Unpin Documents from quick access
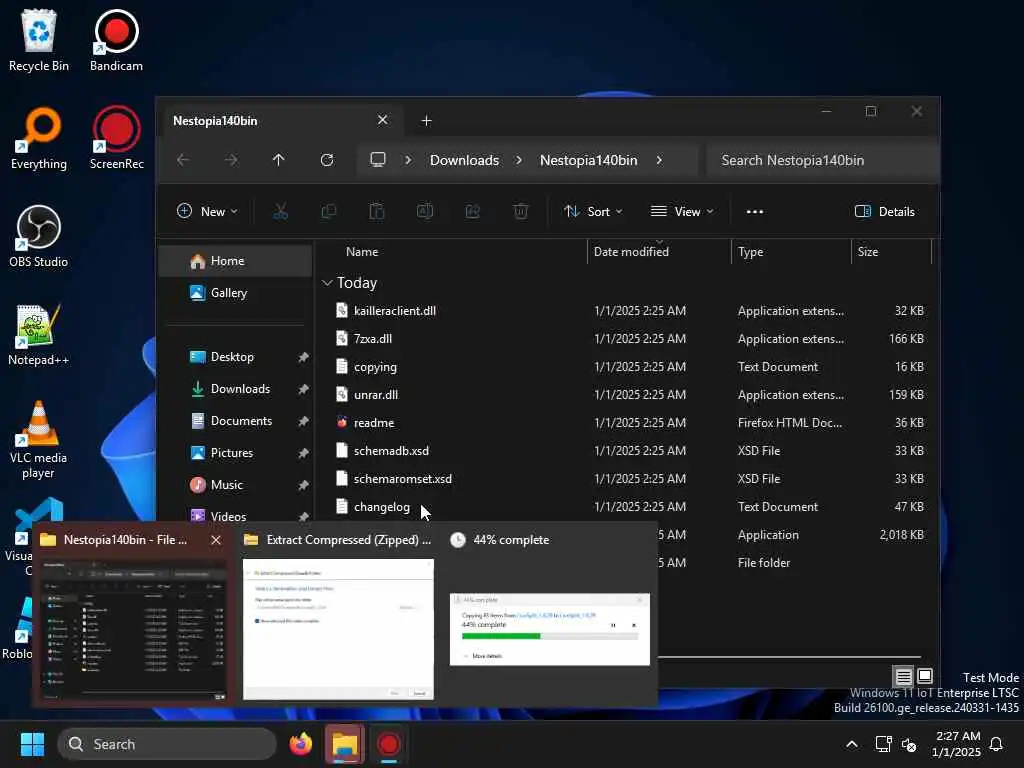The height and width of the screenshot is (768, 1024). tap(303, 421)
